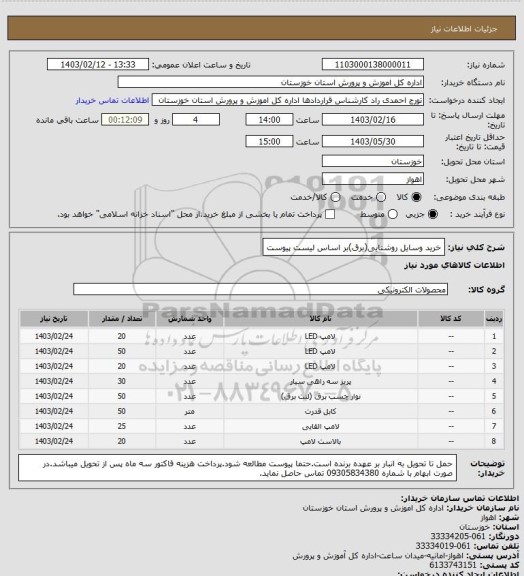Screen dimensions: 524x576
Task: Click the جزئیات اطلاعات نیاز header title
Action: click(464, 29)
